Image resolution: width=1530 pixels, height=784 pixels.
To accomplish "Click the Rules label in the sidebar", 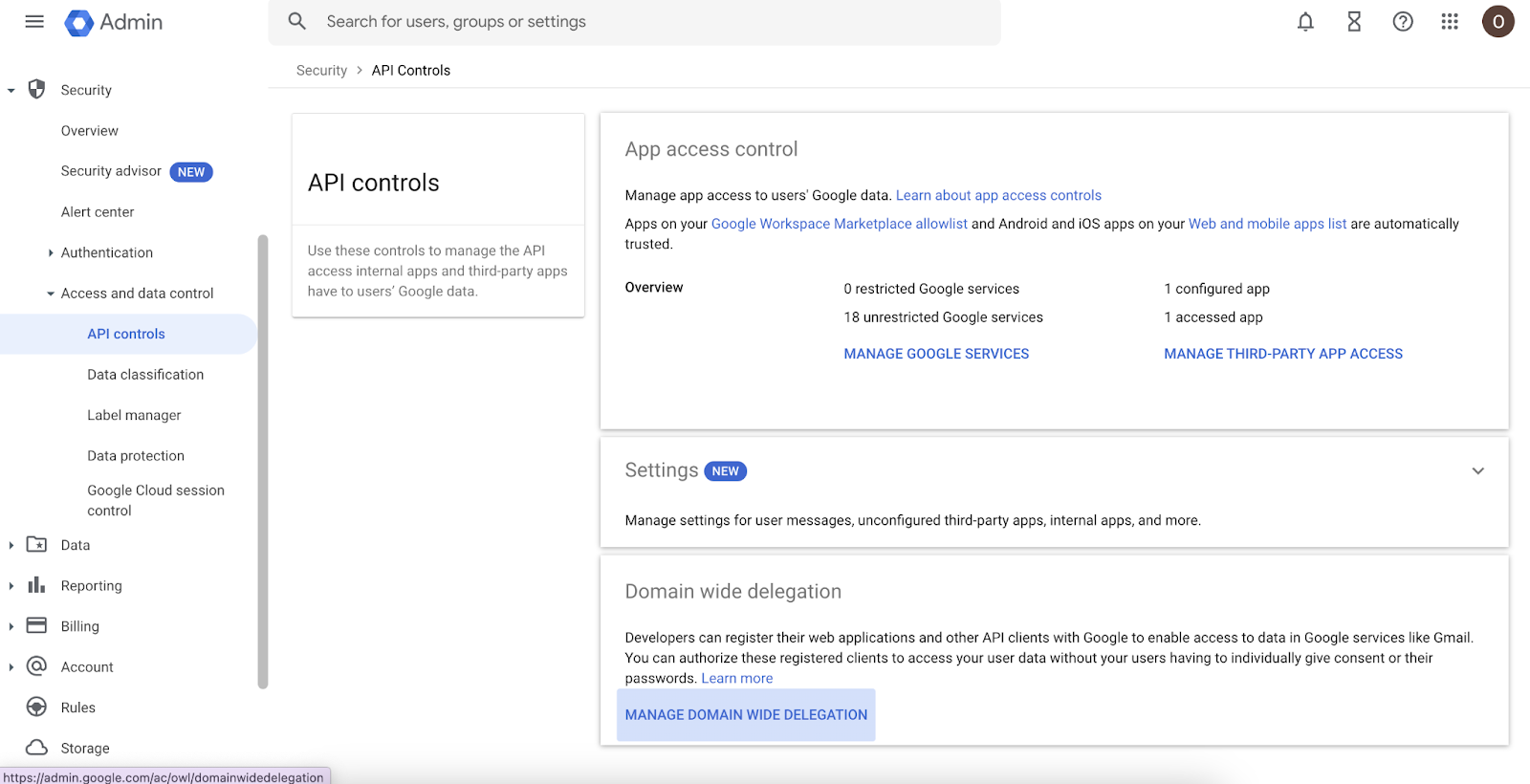I will coord(78,708).
